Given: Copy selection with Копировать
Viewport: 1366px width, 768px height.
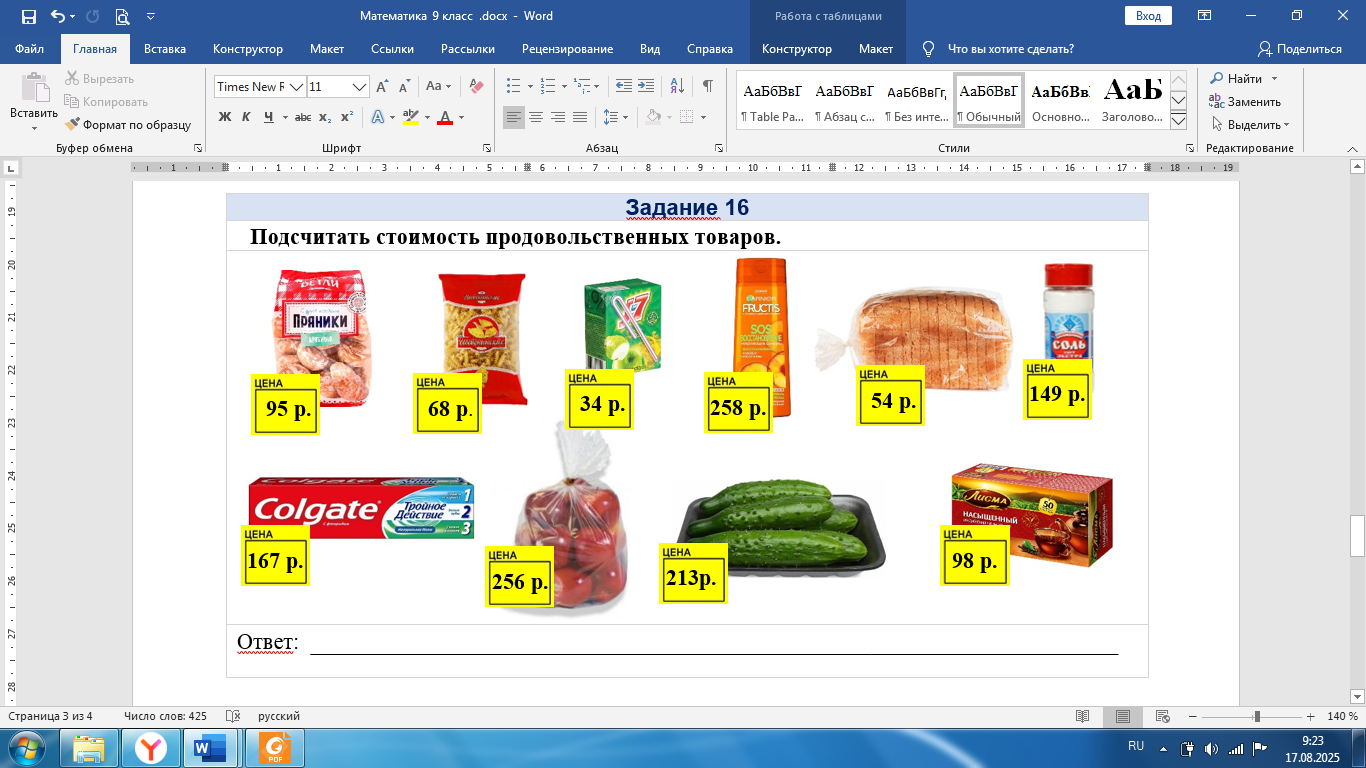Looking at the screenshot, I should click(106, 102).
